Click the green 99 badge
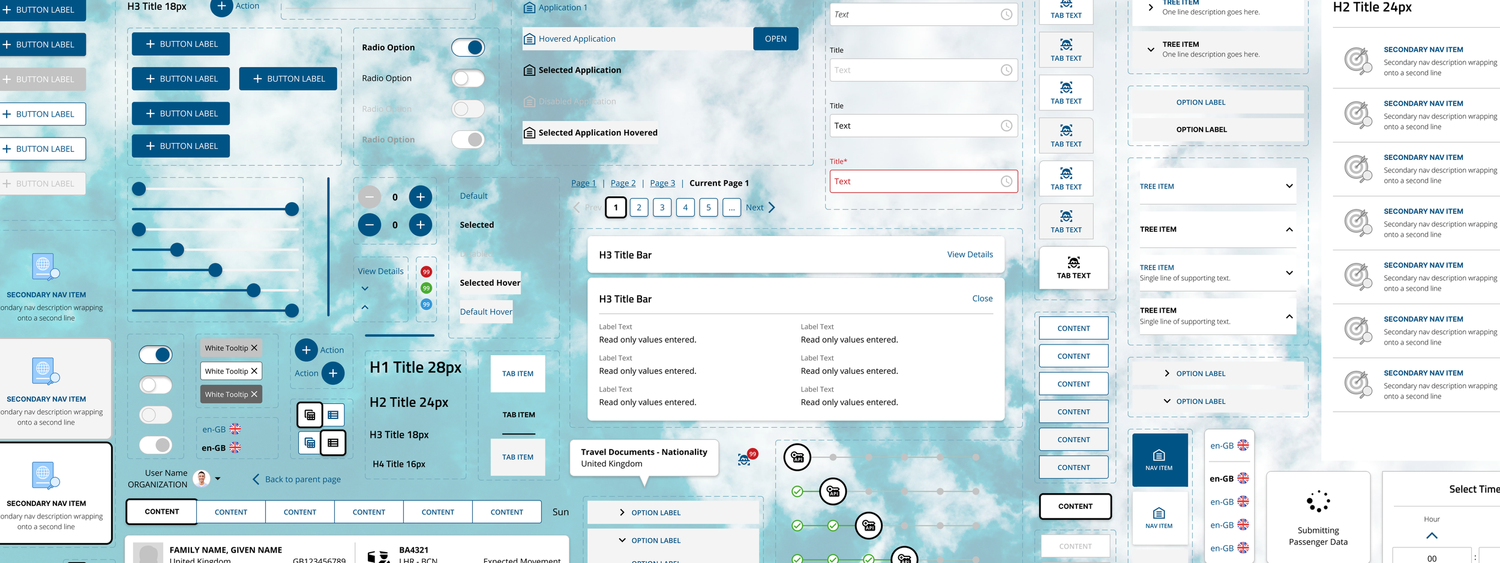 (426, 288)
